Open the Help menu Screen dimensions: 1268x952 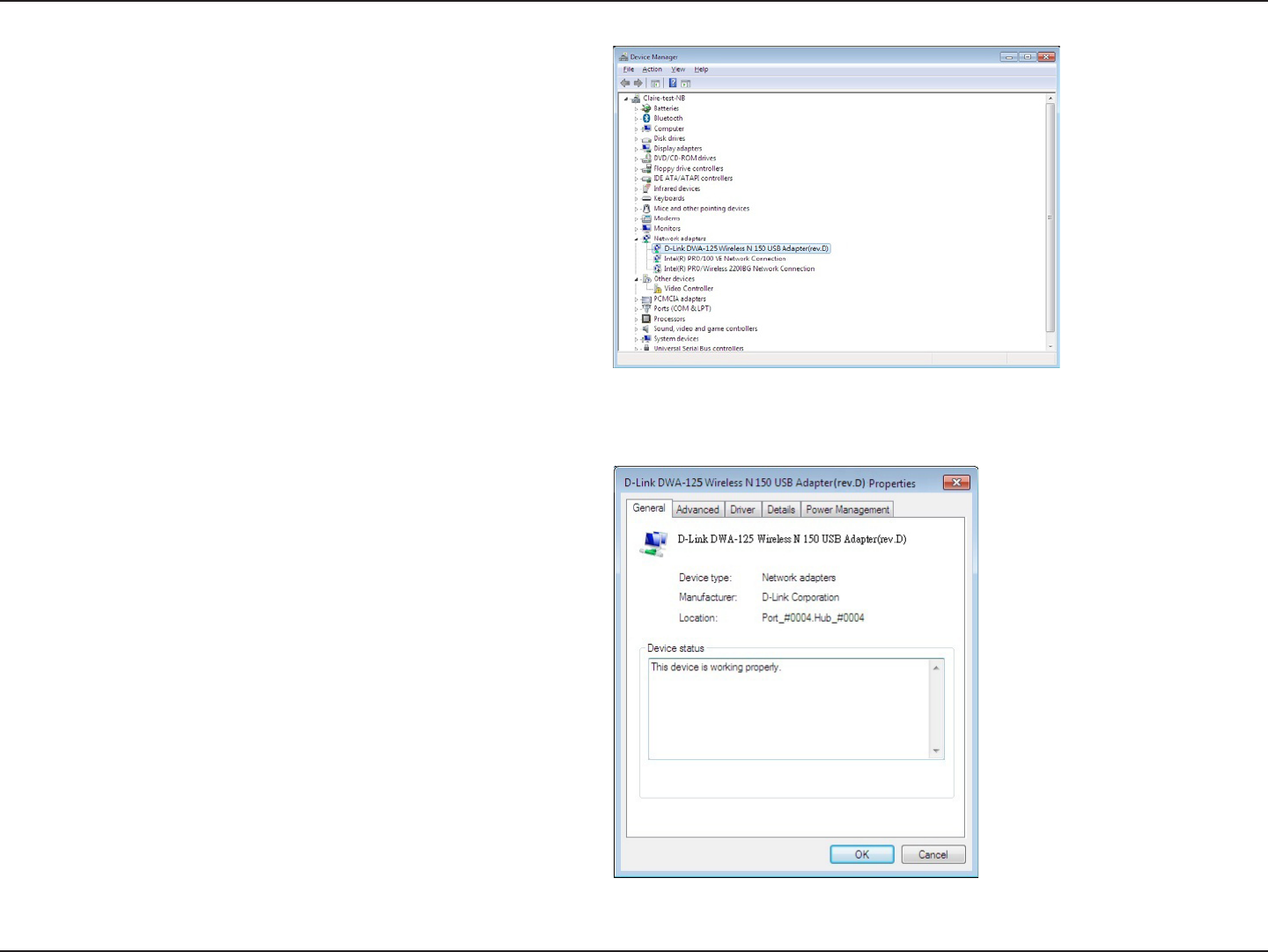[x=701, y=70]
